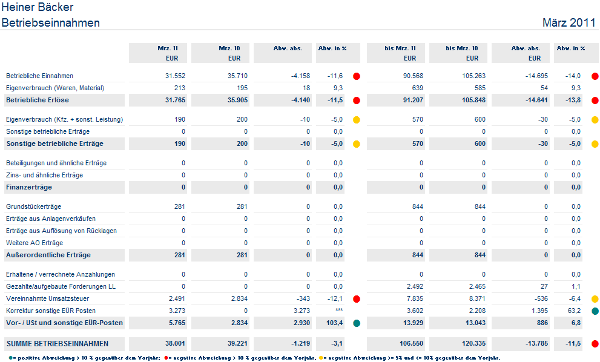The height and width of the screenshot is (362, 600).
Task: Click the Betriebseinnahmen report title
Action: [51, 23]
